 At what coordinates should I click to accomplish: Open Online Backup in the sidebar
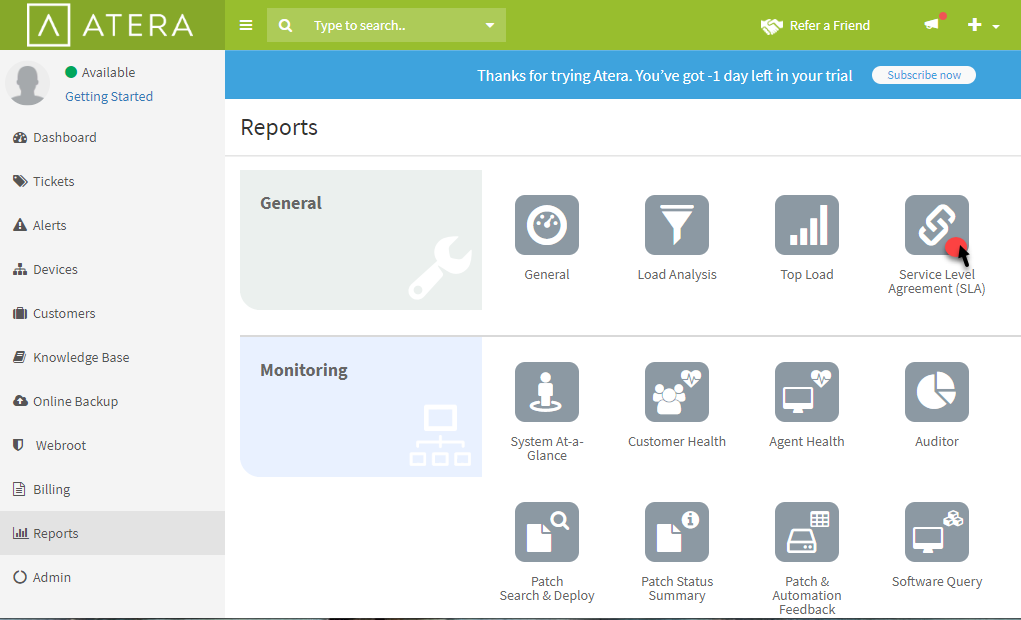pyautogui.click(x=112, y=401)
